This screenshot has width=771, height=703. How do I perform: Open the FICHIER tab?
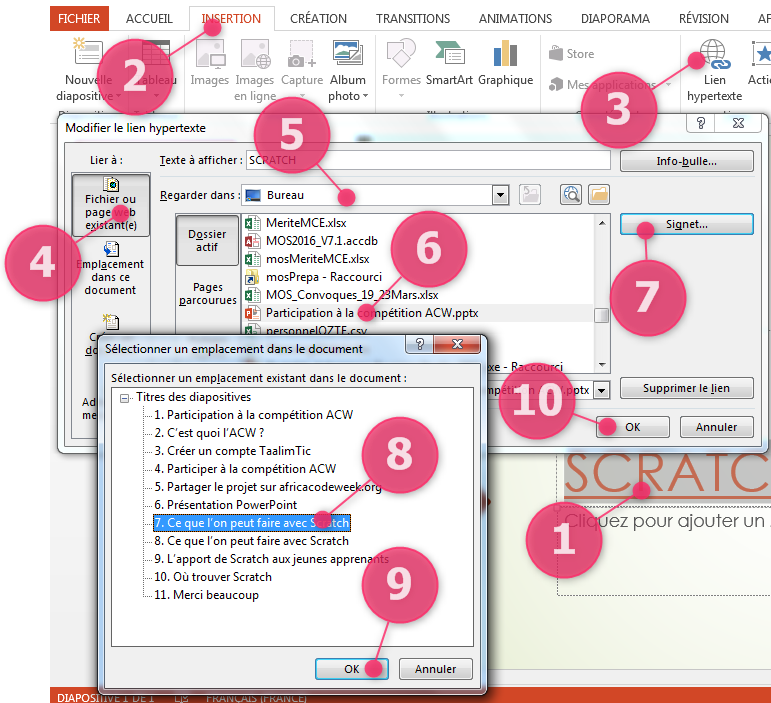click(79, 19)
